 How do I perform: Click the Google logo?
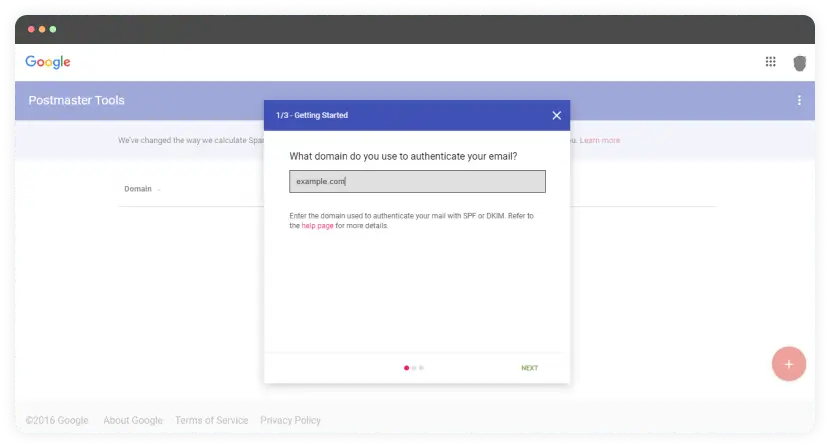[48, 62]
